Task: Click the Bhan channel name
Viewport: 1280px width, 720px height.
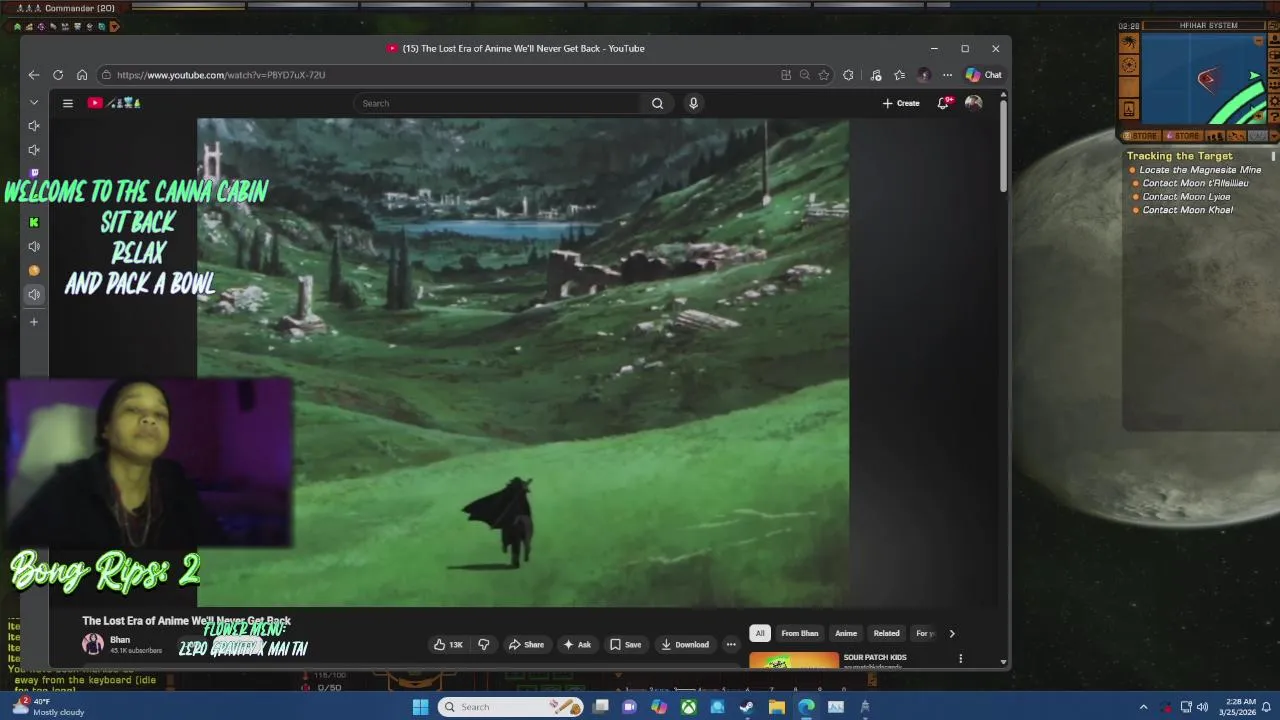Action: (x=120, y=640)
